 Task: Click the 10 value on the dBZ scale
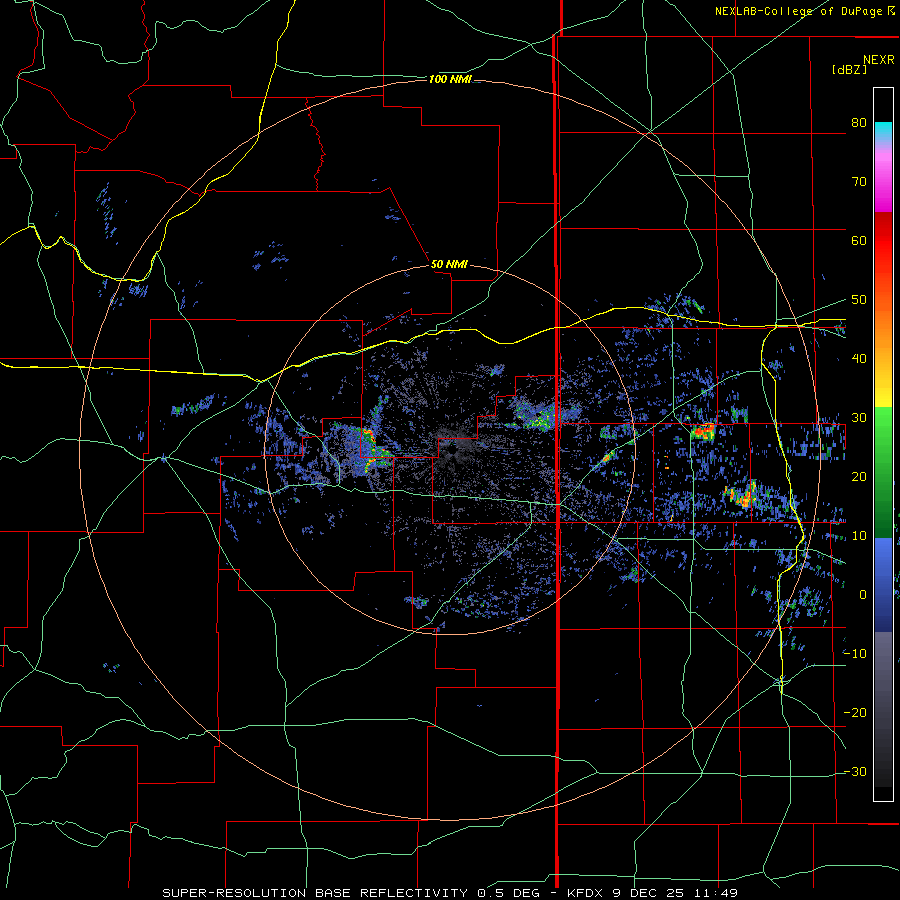coord(859,536)
